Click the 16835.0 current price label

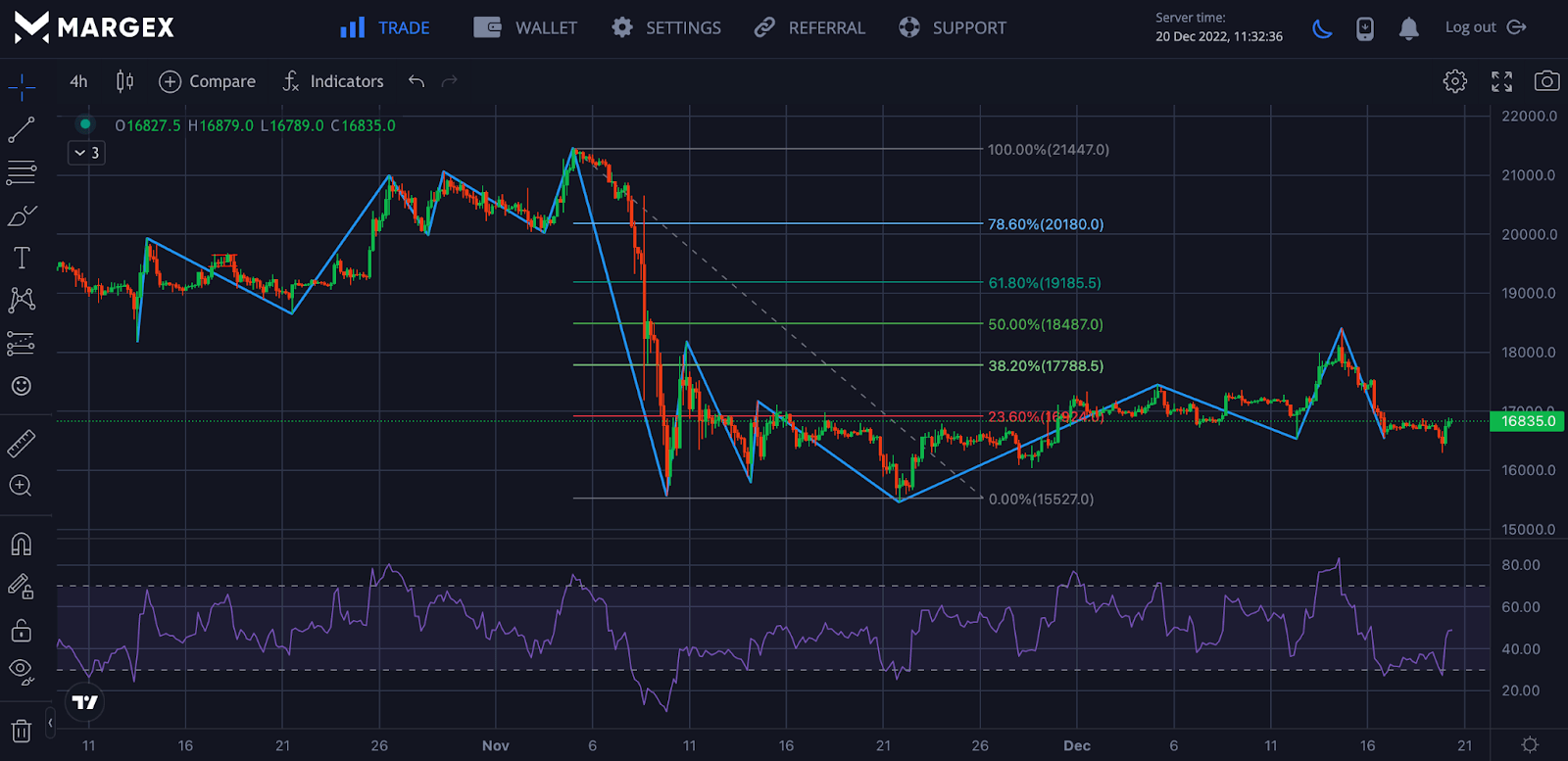click(1527, 421)
